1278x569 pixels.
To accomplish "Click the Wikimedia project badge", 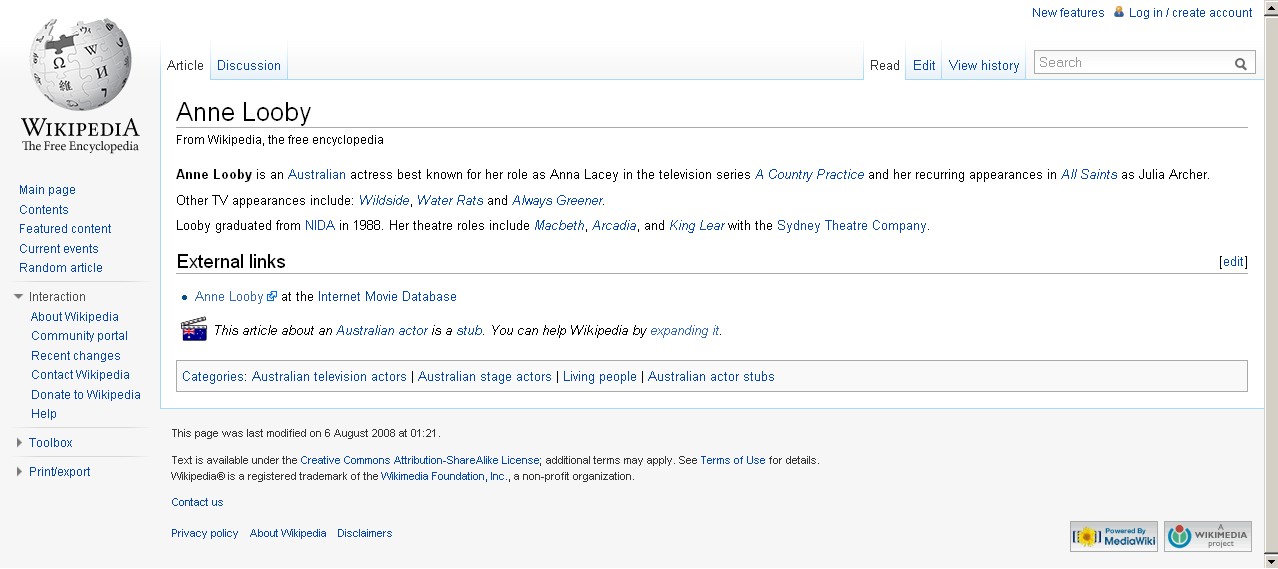I will pos(1208,537).
